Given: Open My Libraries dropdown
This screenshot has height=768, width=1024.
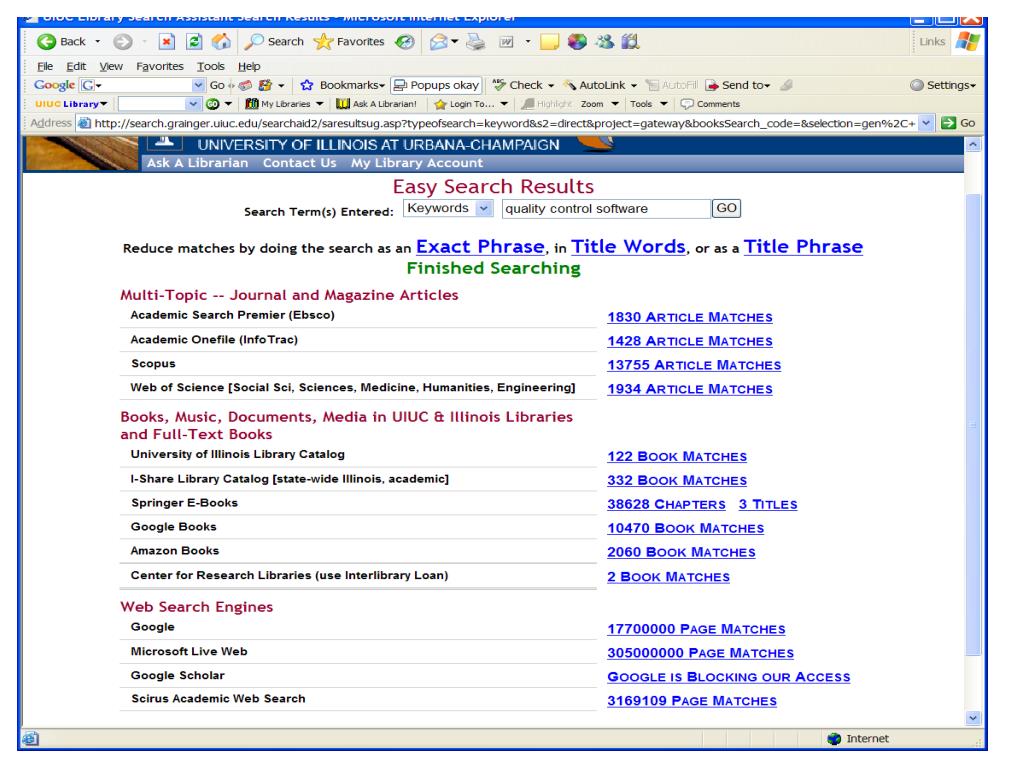Looking at the screenshot, I should tap(284, 104).
